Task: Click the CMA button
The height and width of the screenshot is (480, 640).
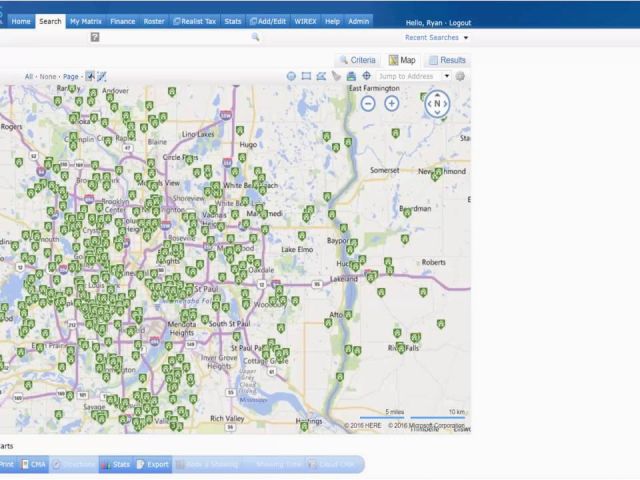Action: tap(33, 464)
